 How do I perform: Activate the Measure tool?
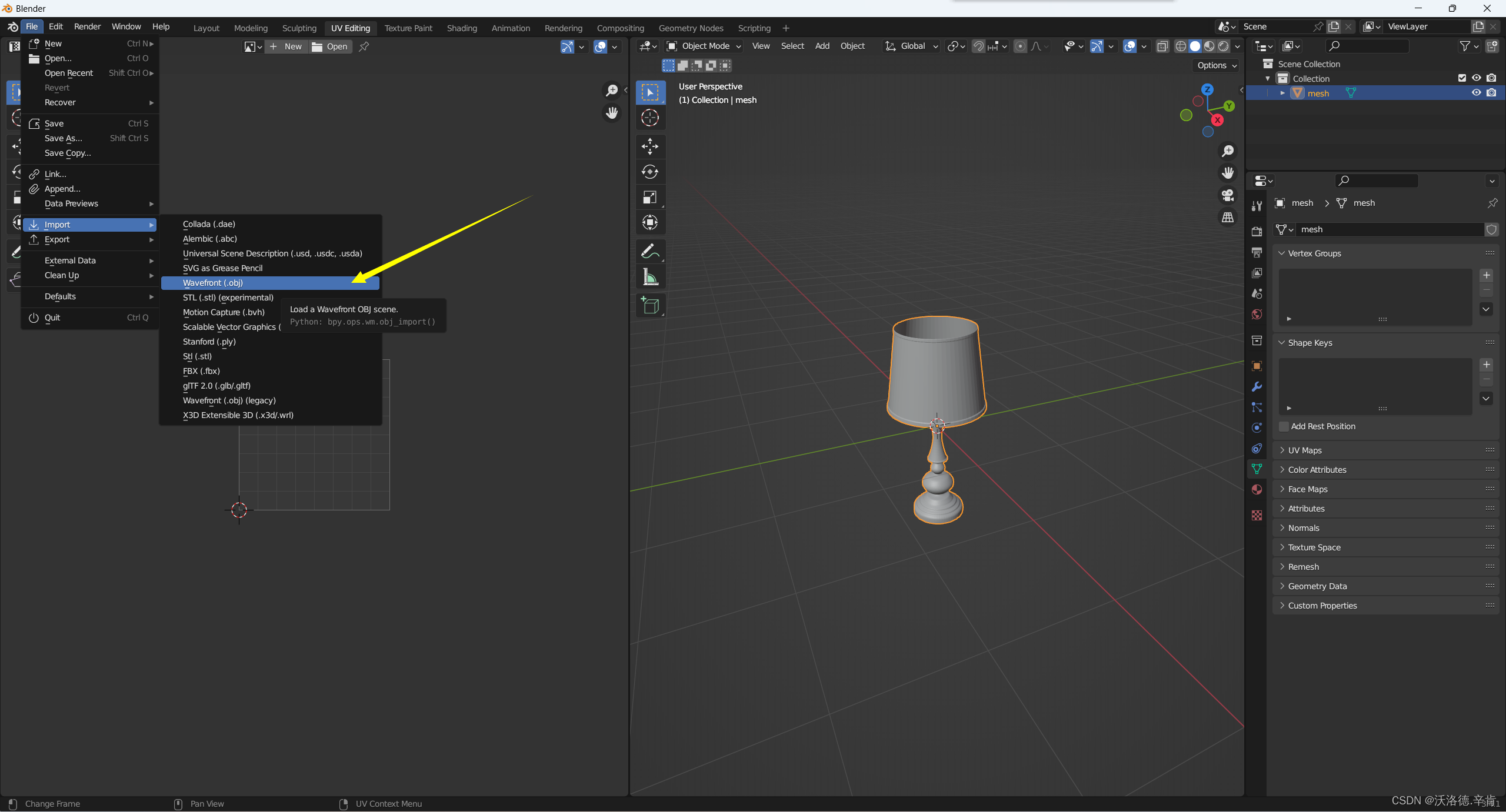click(x=650, y=277)
